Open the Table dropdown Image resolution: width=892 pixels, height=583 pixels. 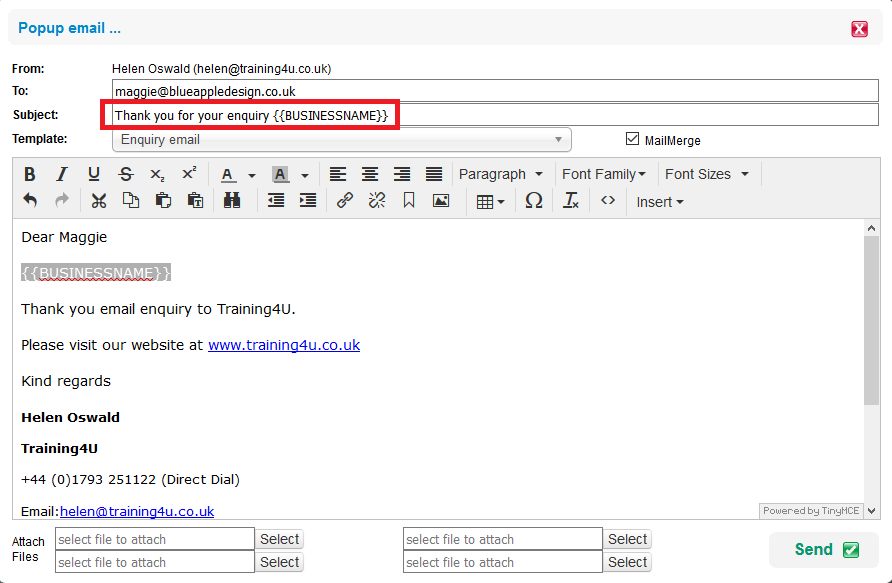point(490,202)
